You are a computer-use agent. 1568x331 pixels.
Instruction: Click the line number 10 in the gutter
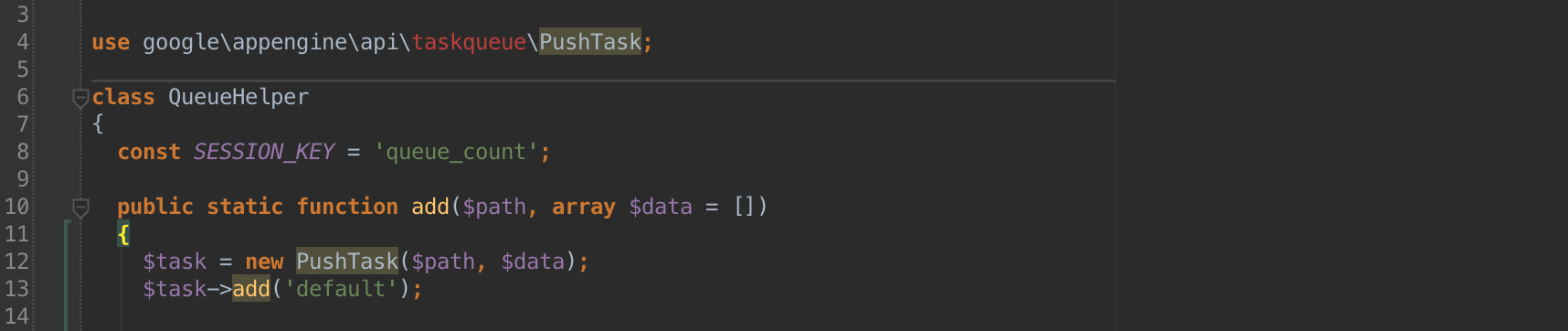tap(16, 207)
